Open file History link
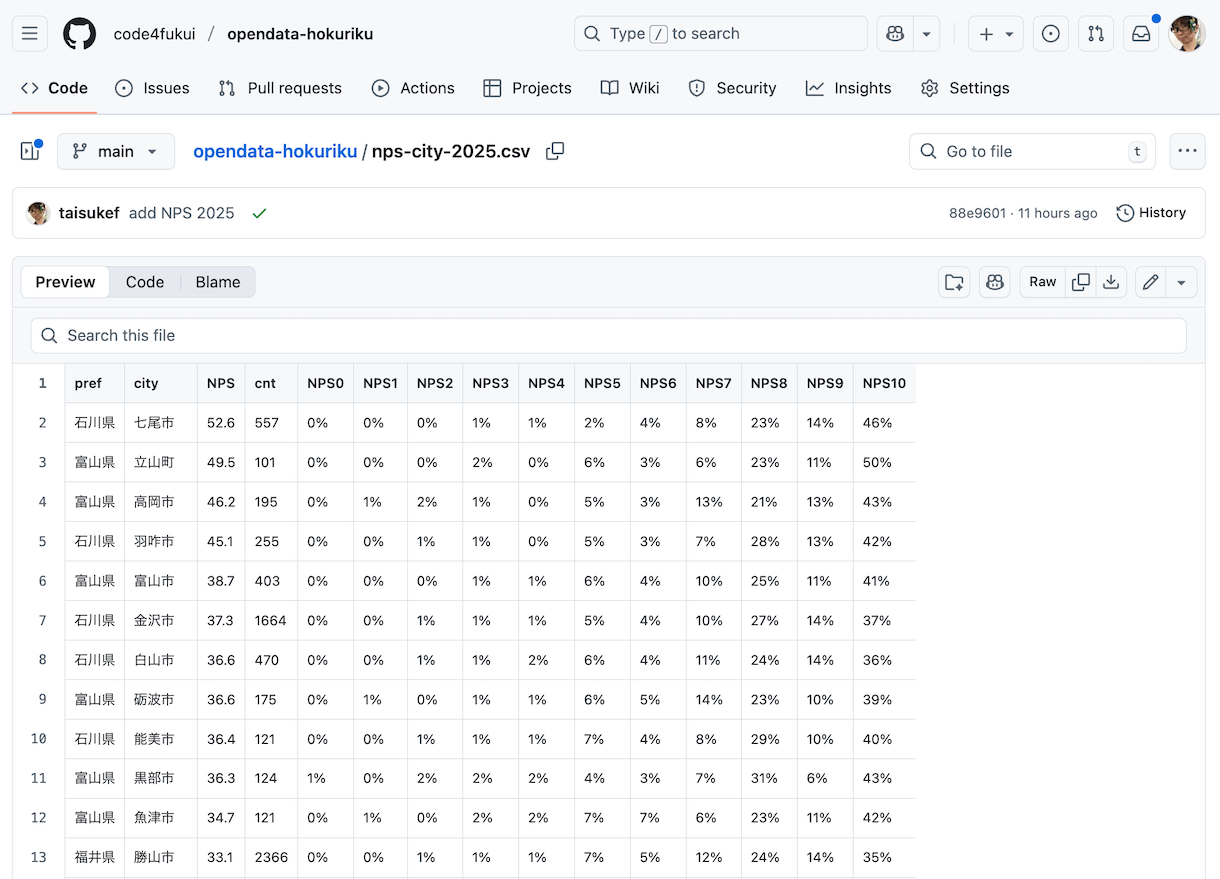Screen dimensions: 1220x879 coord(1151,213)
